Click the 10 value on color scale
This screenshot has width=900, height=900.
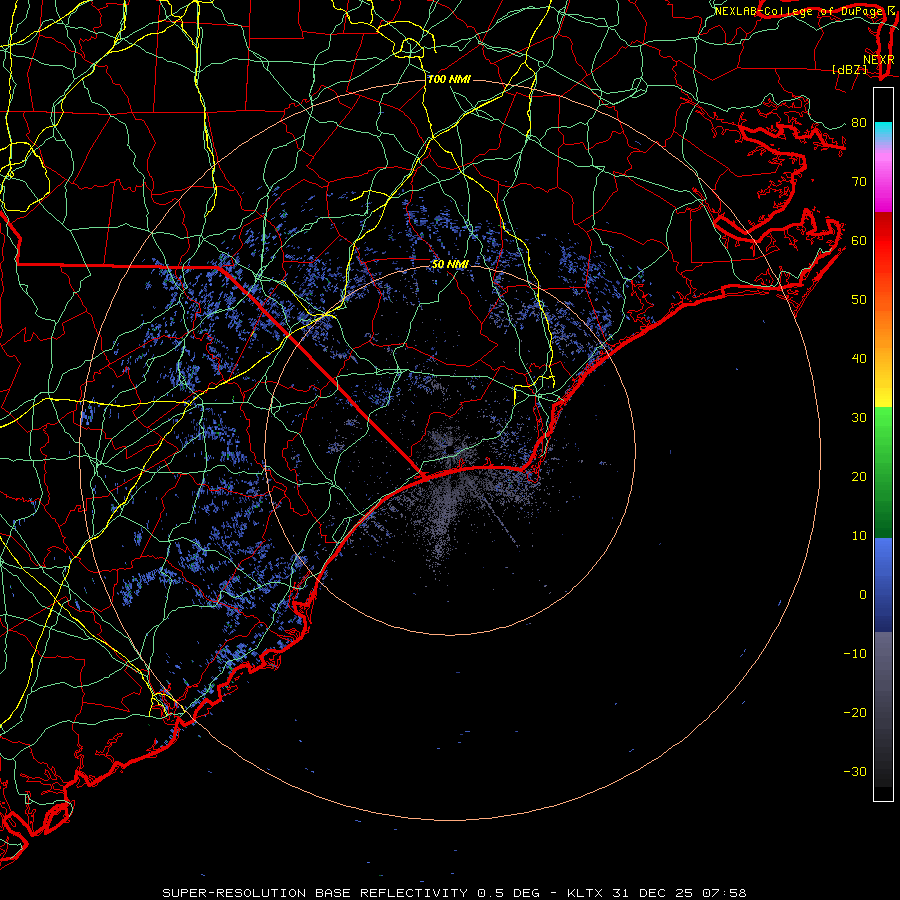(x=859, y=536)
